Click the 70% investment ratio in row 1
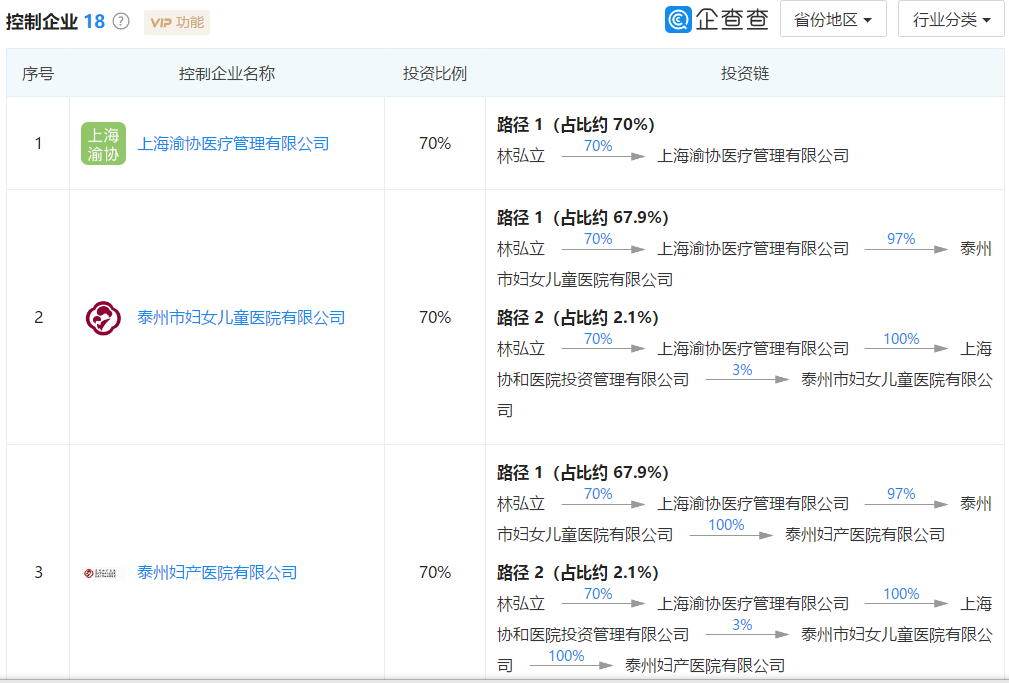This screenshot has width=1009, height=683. pos(434,144)
